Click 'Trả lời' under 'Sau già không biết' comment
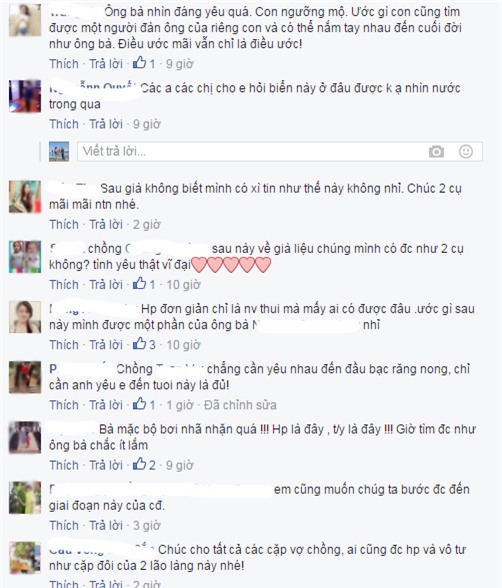Image resolution: width=502 pixels, height=588 pixels. click(106, 224)
